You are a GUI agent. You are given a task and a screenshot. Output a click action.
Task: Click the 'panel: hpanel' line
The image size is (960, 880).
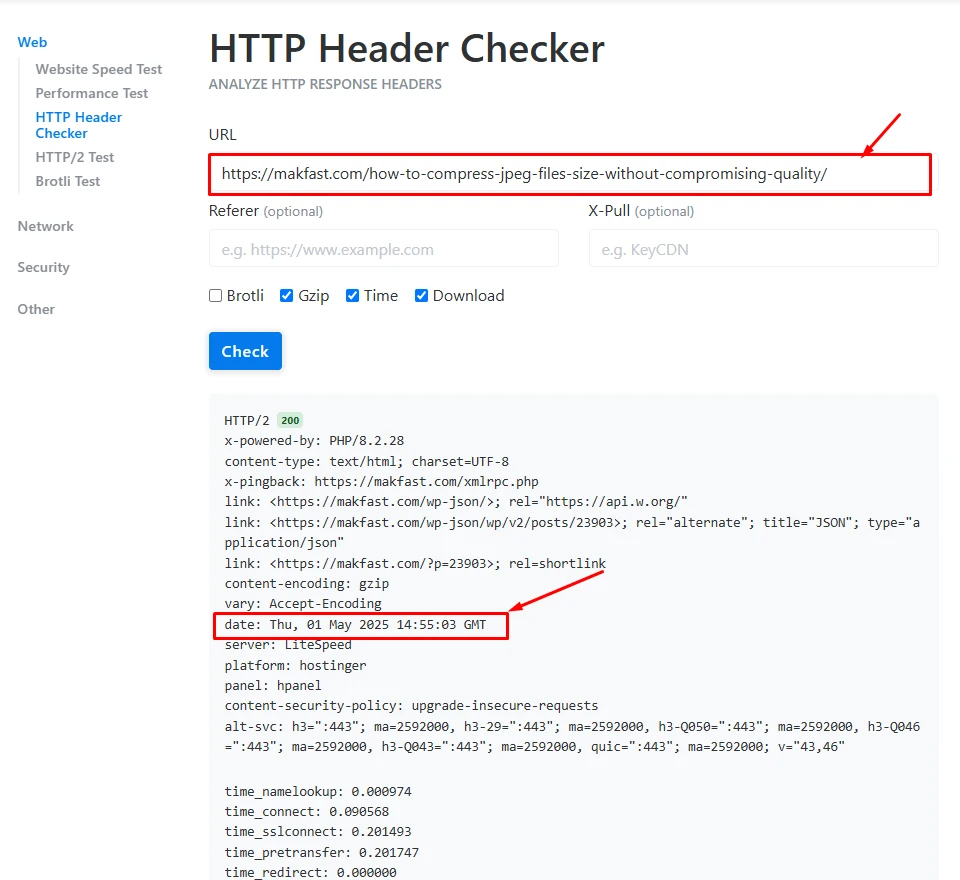tap(273, 686)
